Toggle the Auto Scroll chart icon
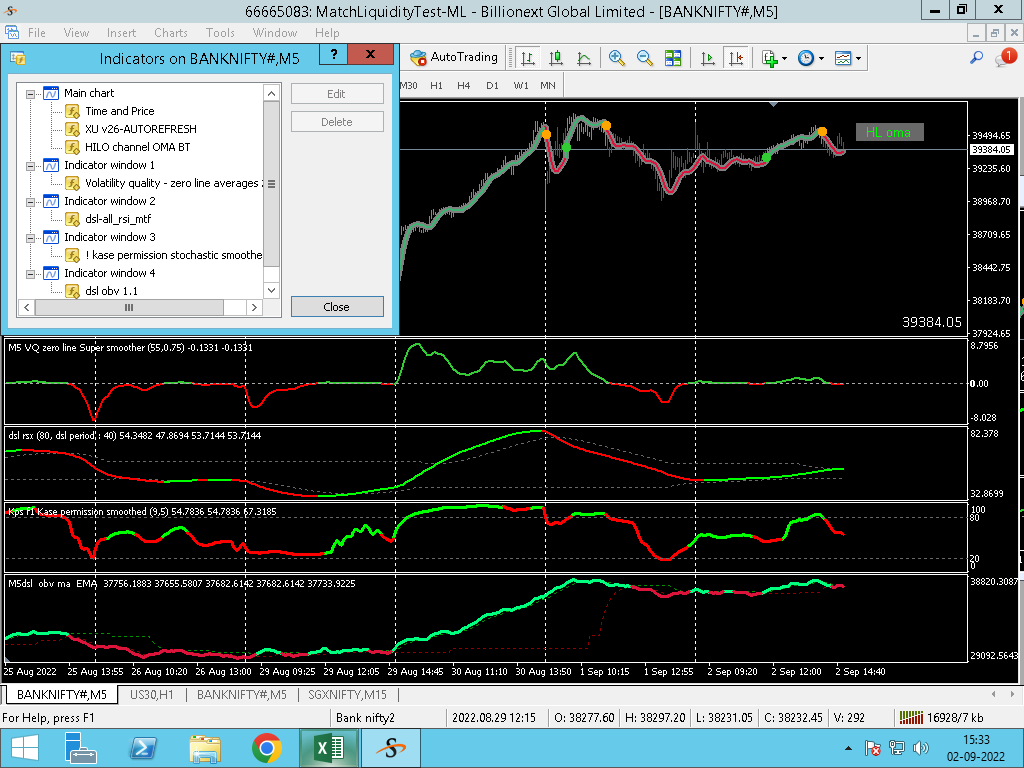 (708, 58)
